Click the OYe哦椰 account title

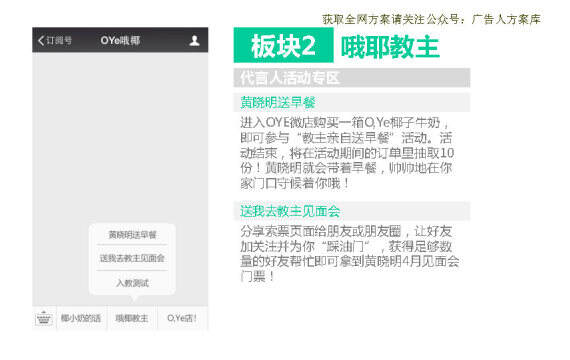(x=120, y=40)
